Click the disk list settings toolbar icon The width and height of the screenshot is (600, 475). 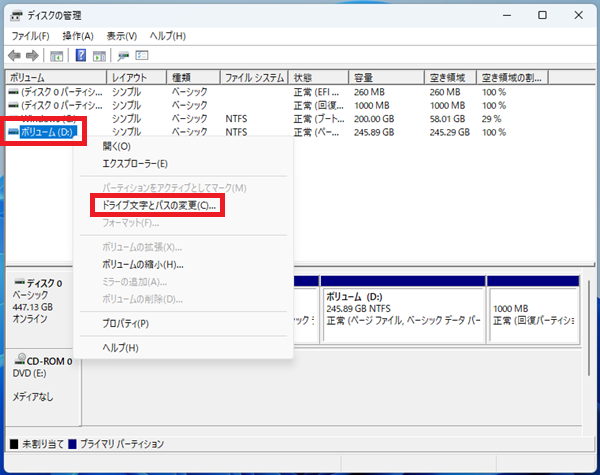pos(142,56)
